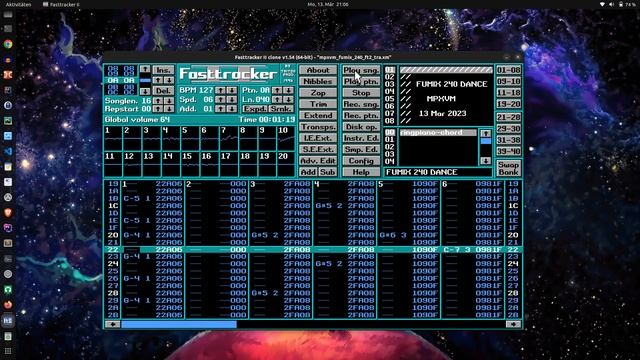
Task: Toggle channel 7 scope mute
Action: tap(229, 138)
